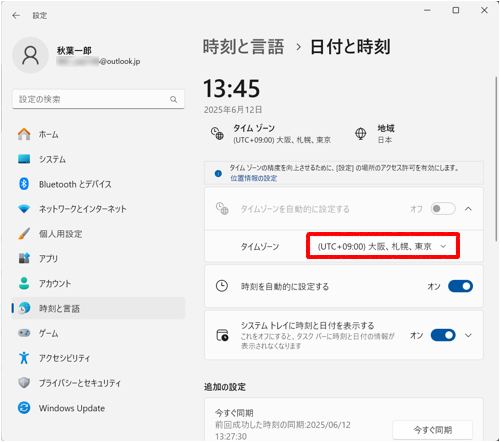The image size is (500, 442).
Task: Open the 位置情報の設定 link
Action: [x=254, y=178]
